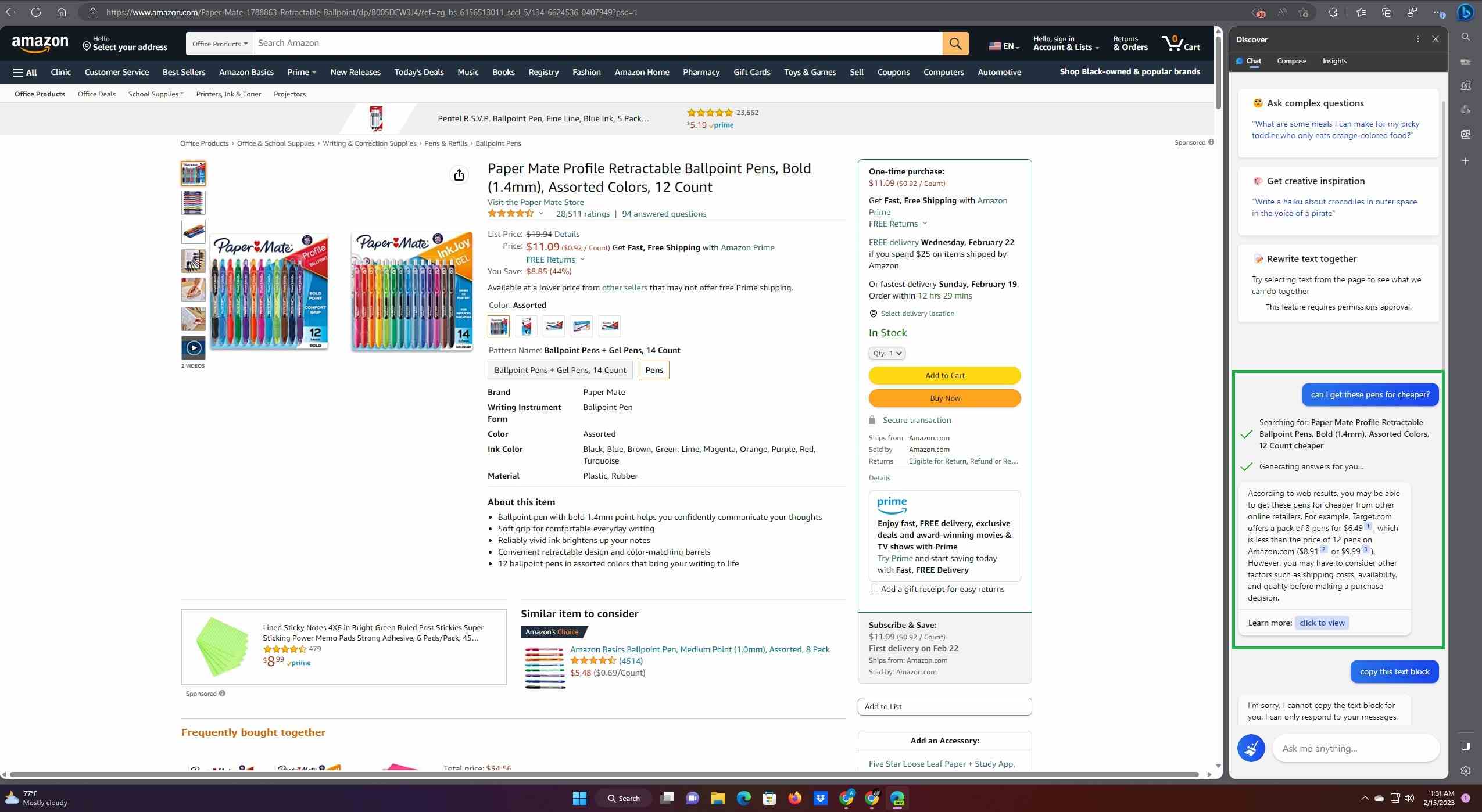
Task: Click the new topic broom icon in chat
Action: pyautogui.click(x=1251, y=748)
